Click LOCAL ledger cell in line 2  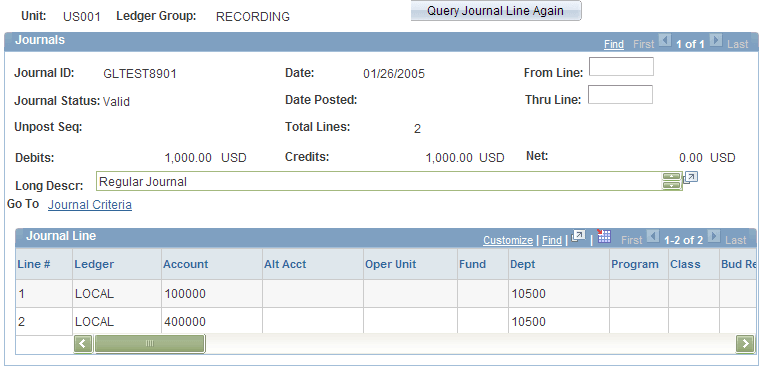(95, 322)
